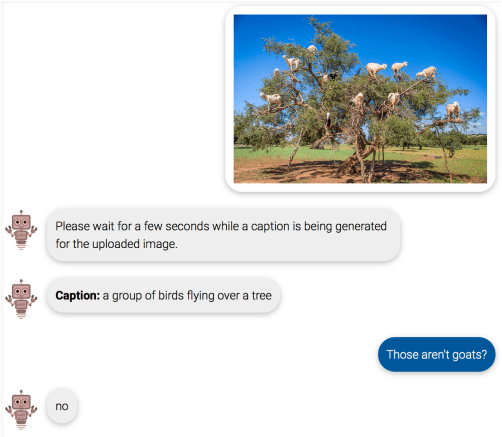Click the bold 'Caption:' label
The height and width of the screenshot is (437, 502).
[x=78, y=295]
